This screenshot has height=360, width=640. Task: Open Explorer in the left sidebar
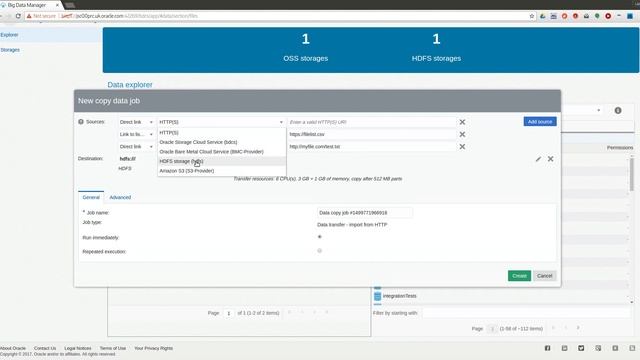9,35
